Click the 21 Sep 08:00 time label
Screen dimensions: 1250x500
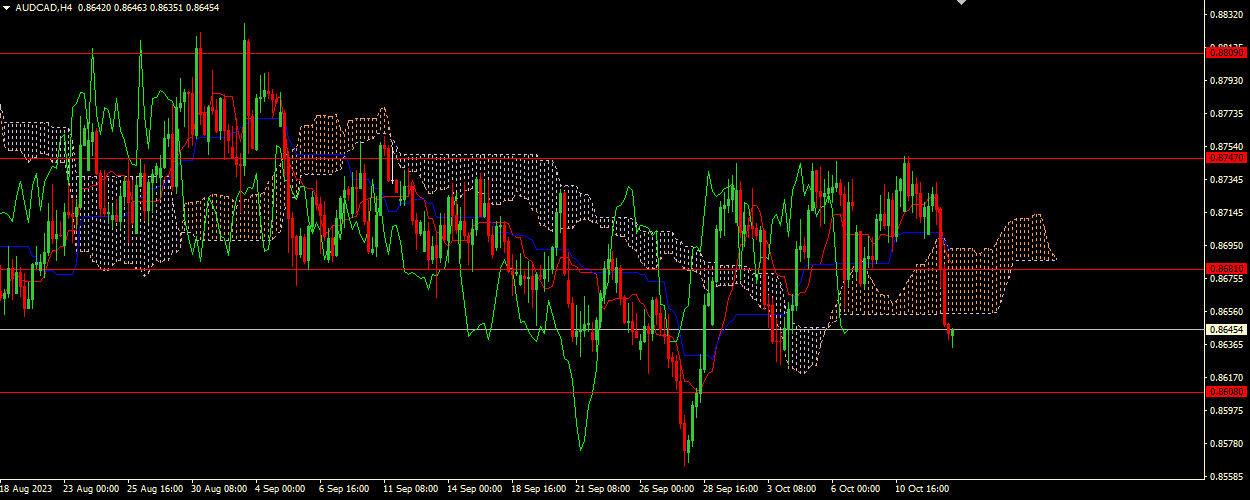[603, 489]
